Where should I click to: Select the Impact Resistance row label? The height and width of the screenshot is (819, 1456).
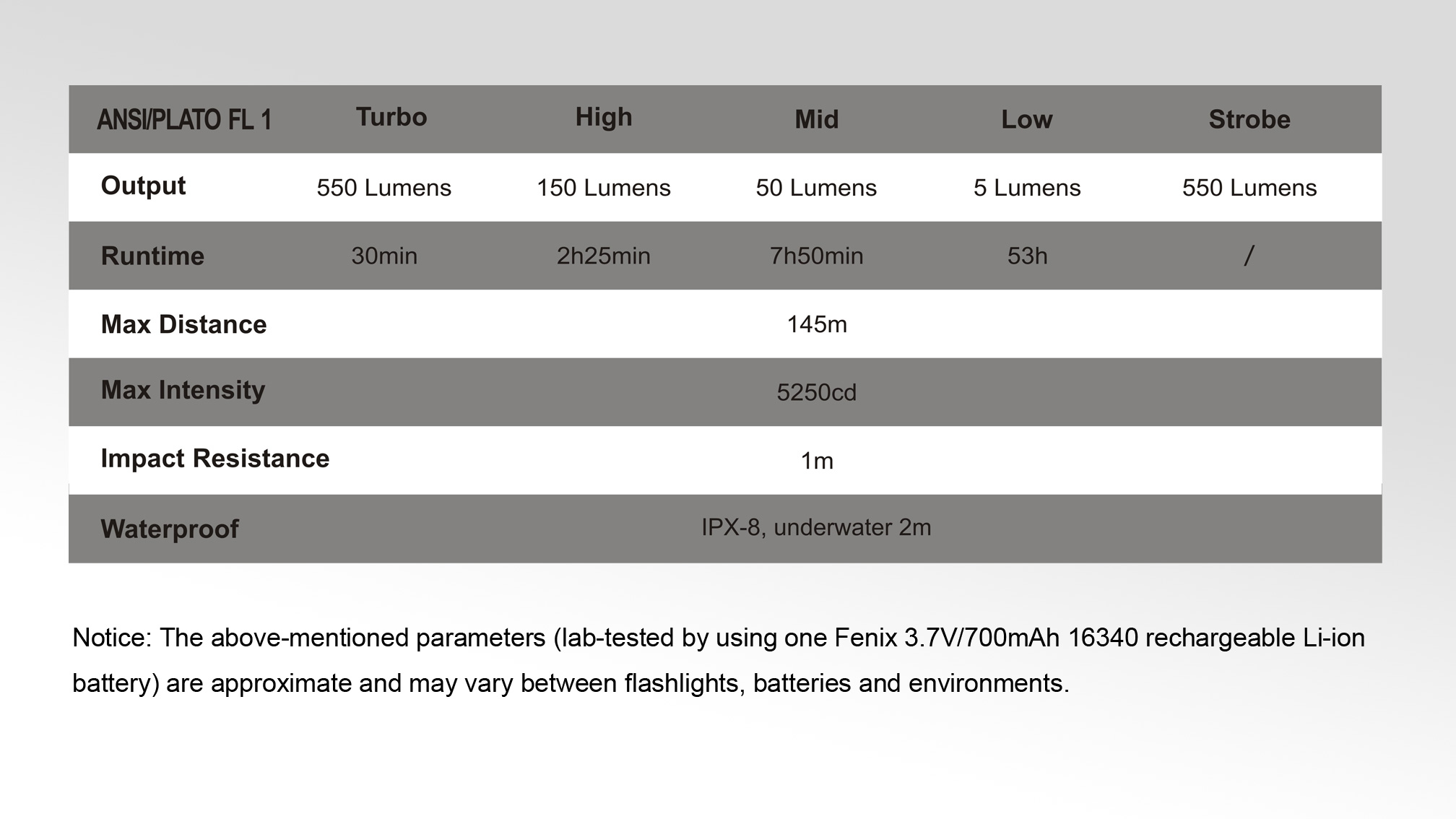tap(214, 459)
